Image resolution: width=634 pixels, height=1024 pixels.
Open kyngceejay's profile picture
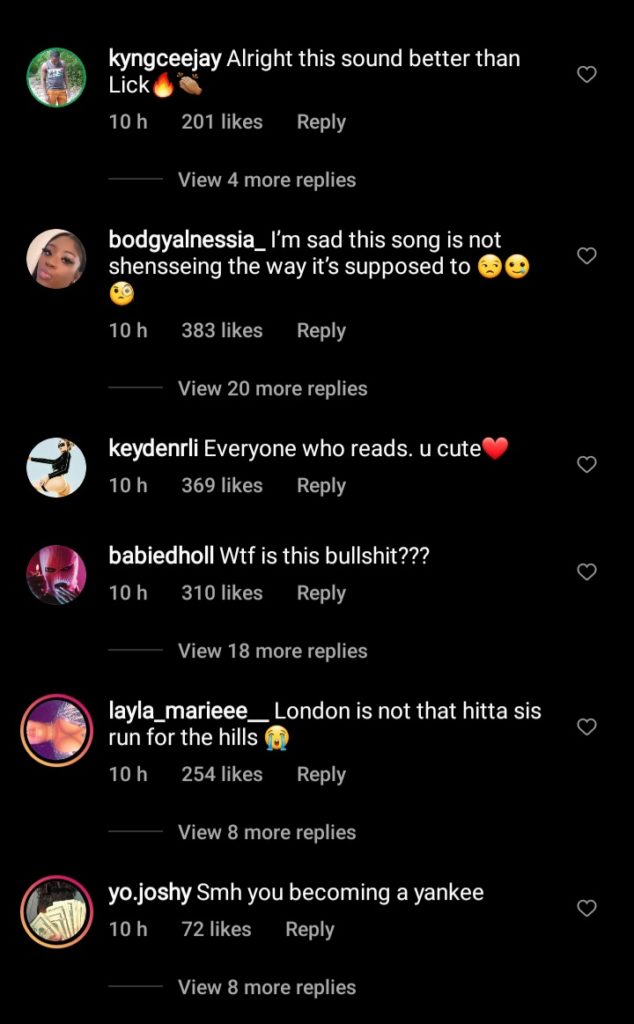pos(56,77)
